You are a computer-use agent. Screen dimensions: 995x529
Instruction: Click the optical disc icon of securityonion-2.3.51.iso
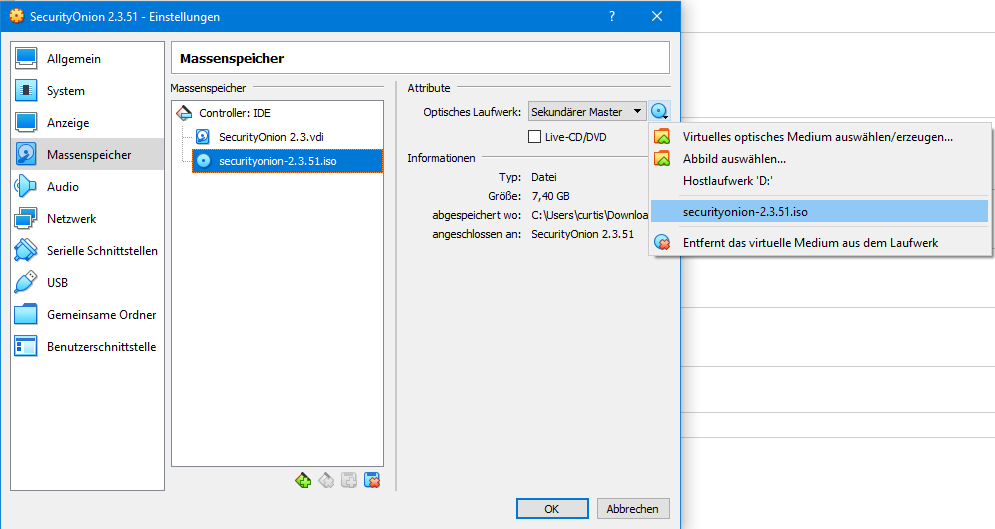(x=203, y=160)
